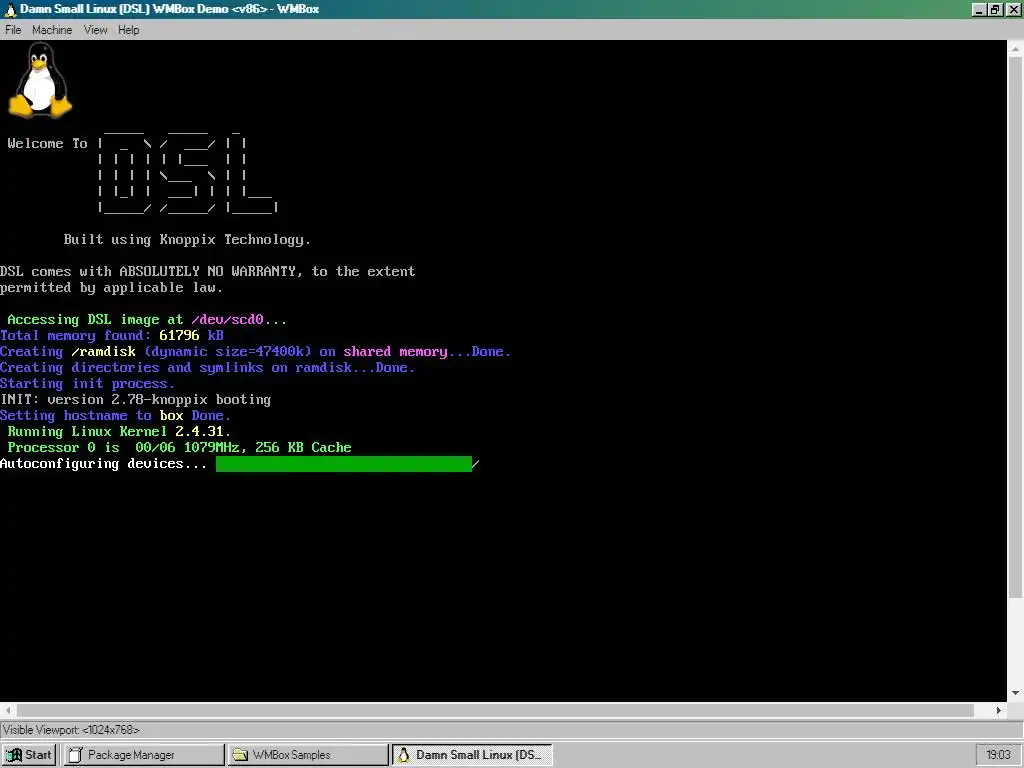This screenshot has width=1024, height=768.
Task: Close the WMBox window
Action: (1012, 9)
